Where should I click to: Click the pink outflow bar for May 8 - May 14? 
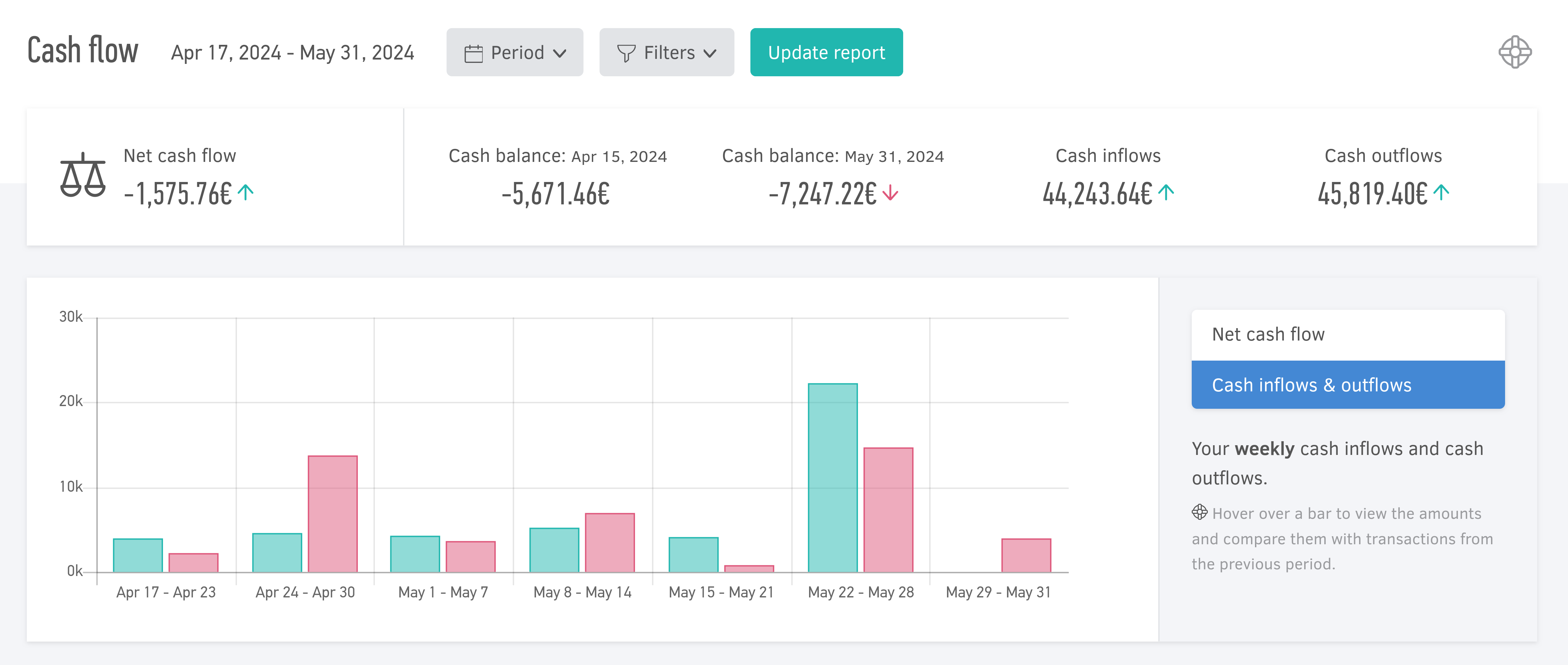(609, 543)
